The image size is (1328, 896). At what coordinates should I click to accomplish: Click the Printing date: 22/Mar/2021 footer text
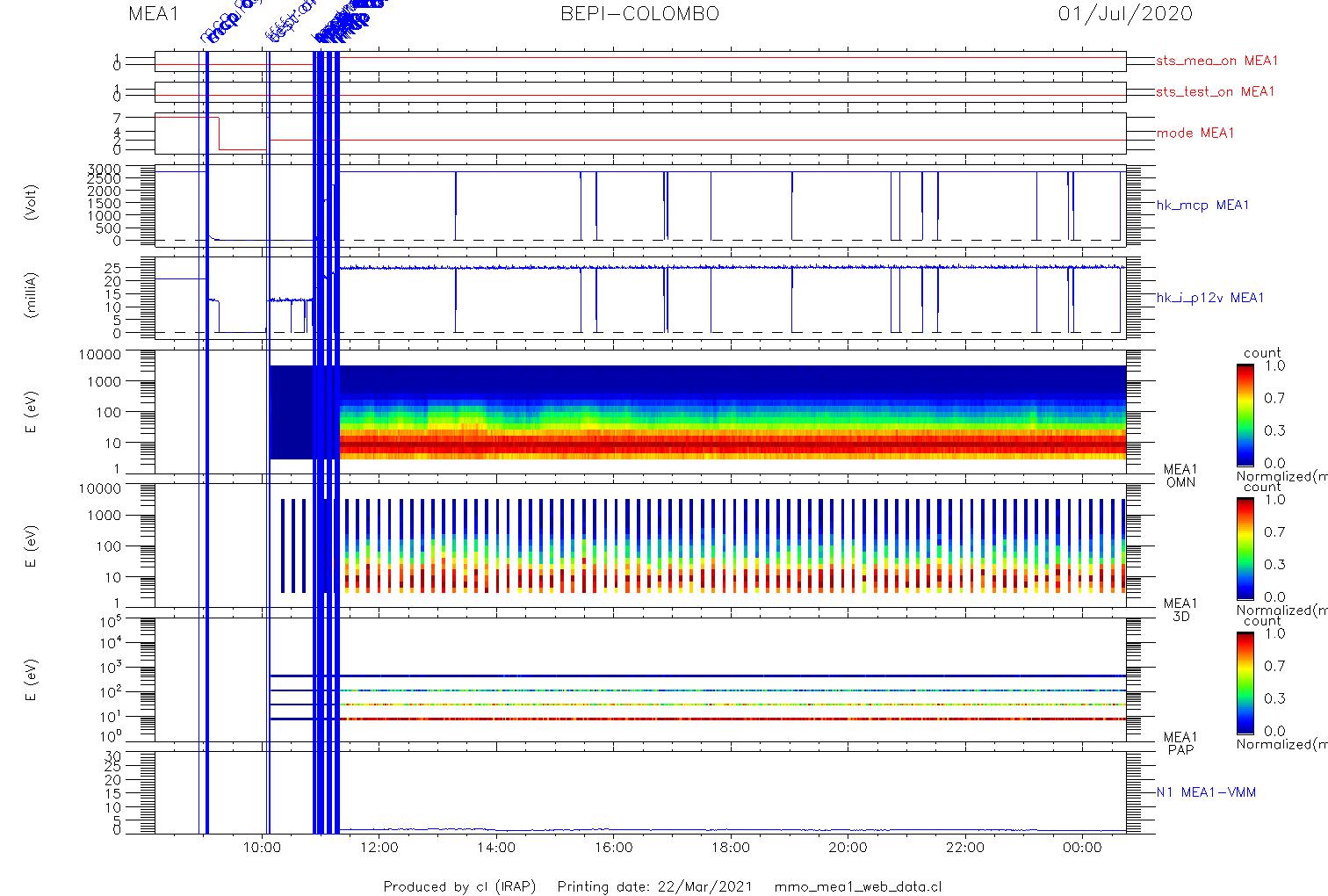click(654, 886)
